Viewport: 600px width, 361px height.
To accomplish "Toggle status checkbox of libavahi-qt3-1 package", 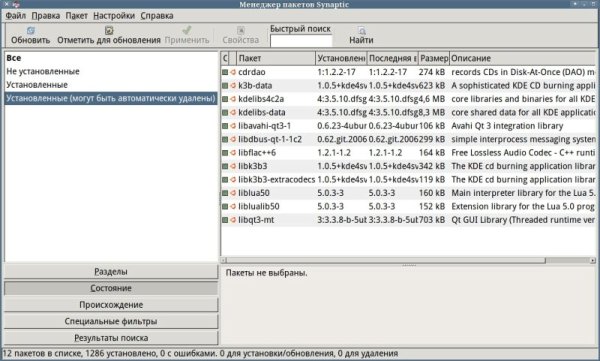I will point(225,126).
